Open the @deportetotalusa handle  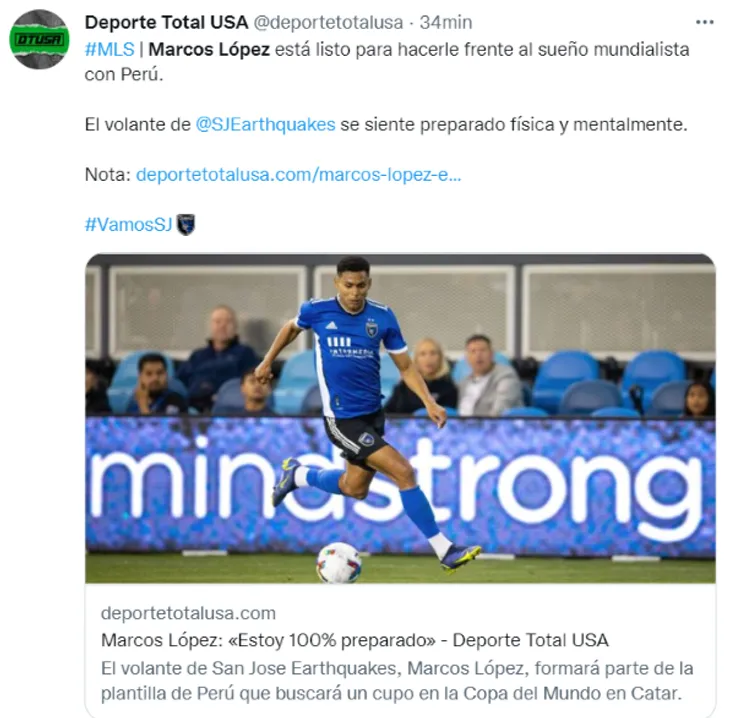[x=328, y=22]
